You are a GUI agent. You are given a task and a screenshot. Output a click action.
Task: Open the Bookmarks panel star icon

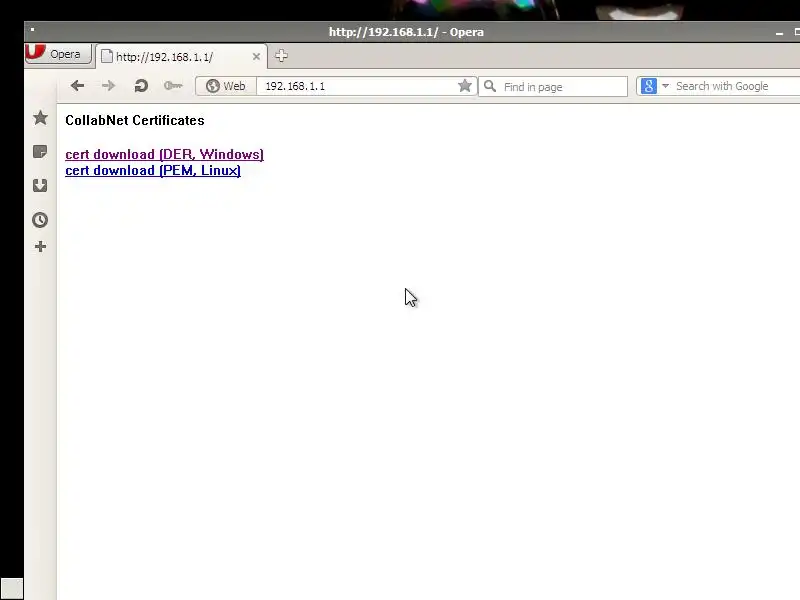coord(40,118)
